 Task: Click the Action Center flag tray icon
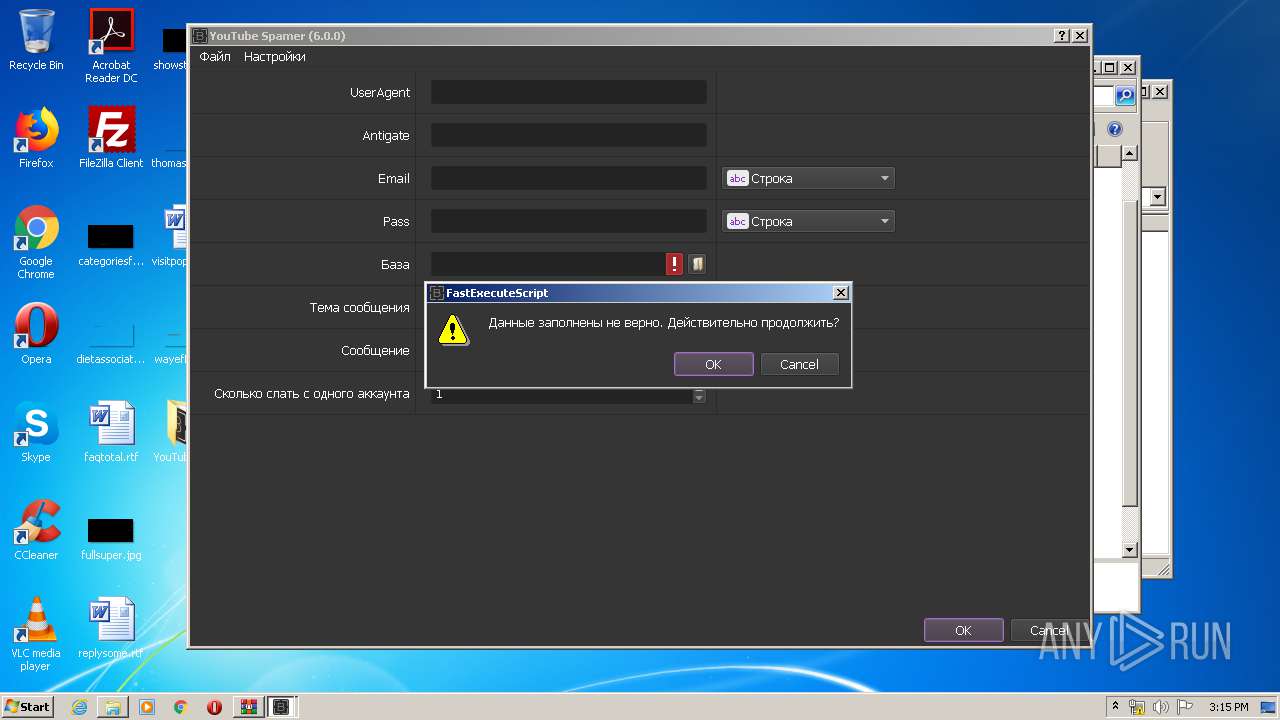(x=1185, y=707)
